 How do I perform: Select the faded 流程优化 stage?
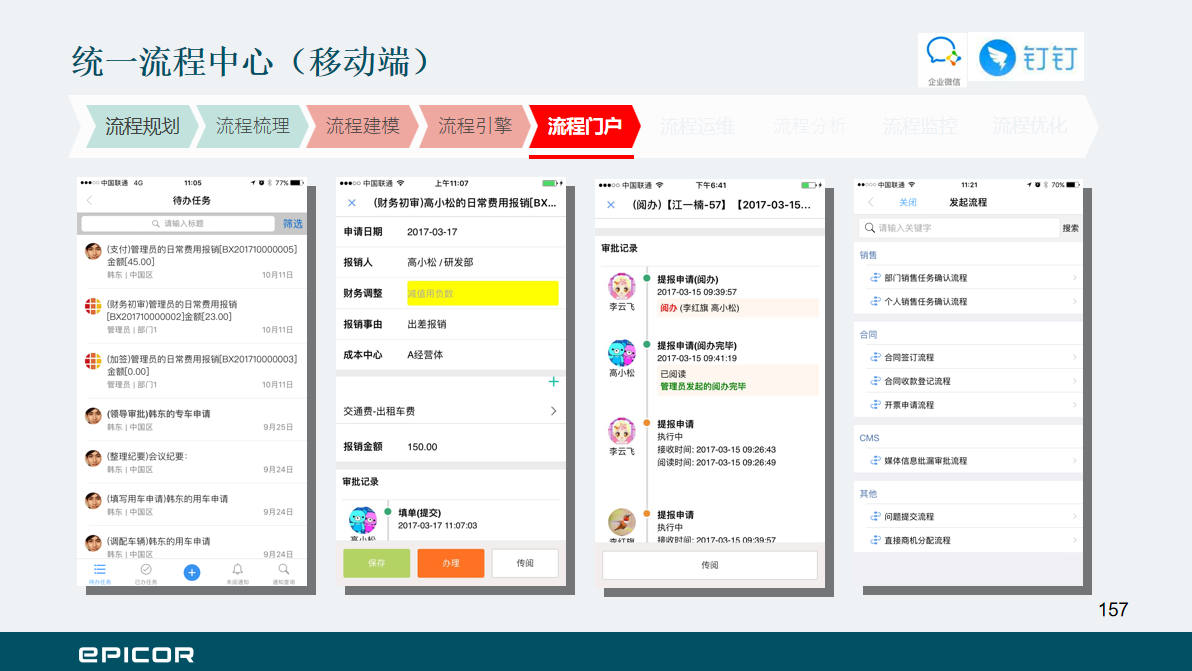pos(1029,126)
